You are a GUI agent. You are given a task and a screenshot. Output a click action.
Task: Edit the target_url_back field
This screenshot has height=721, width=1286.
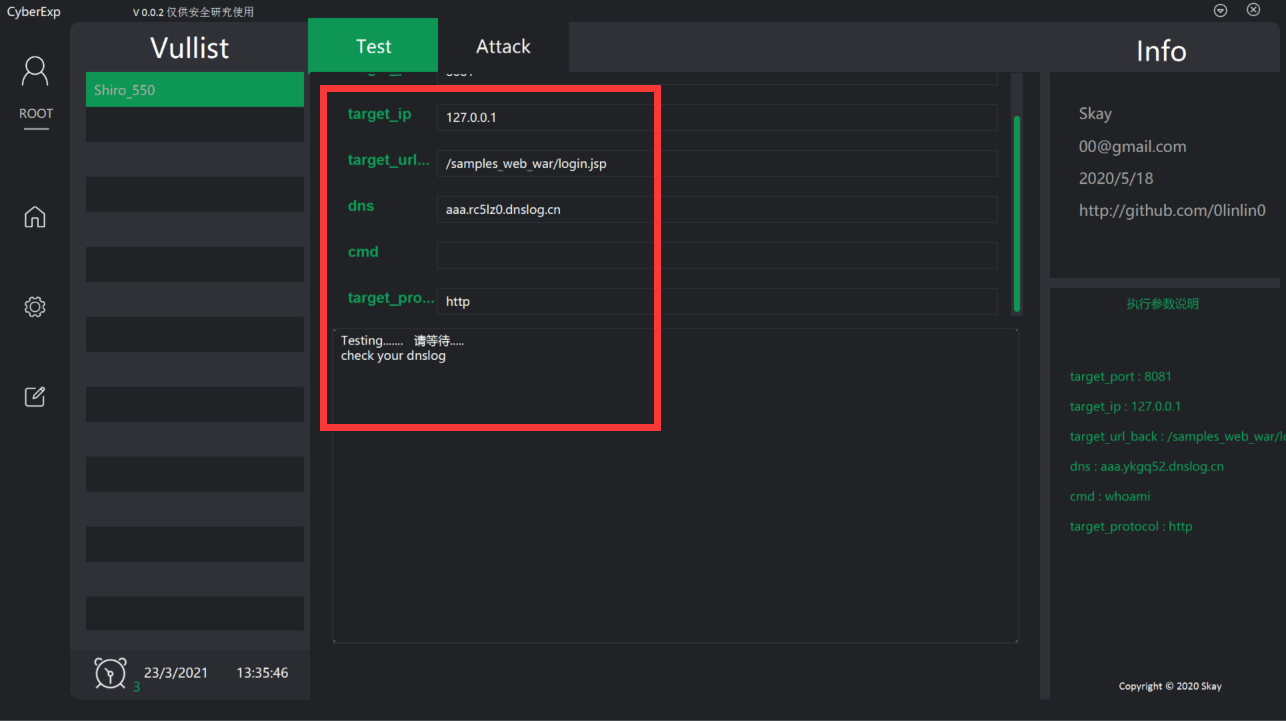click(x=717, y=163)
